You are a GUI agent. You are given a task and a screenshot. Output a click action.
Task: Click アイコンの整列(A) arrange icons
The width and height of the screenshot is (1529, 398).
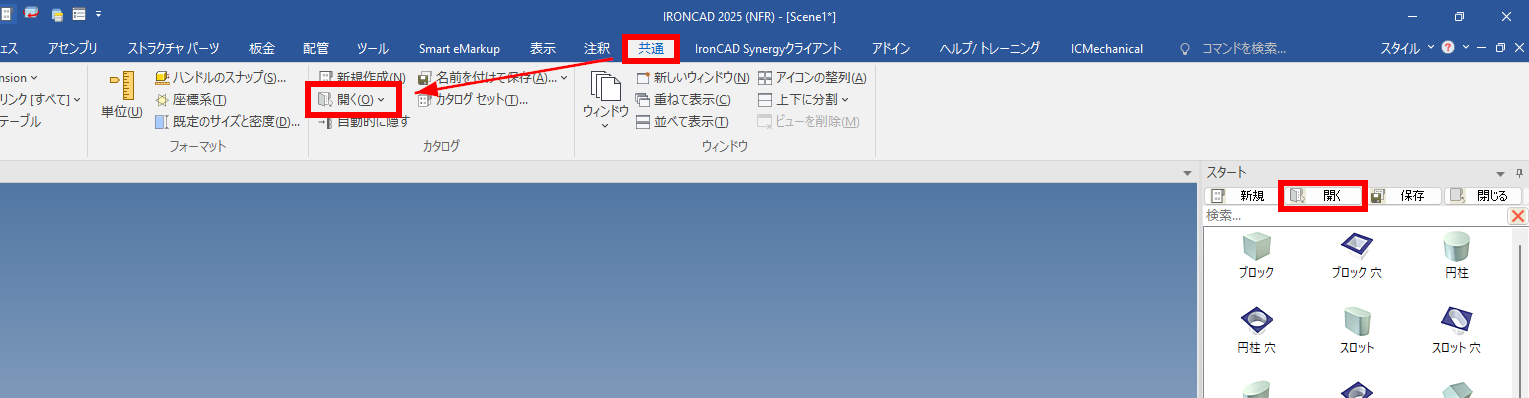[811, 77]
